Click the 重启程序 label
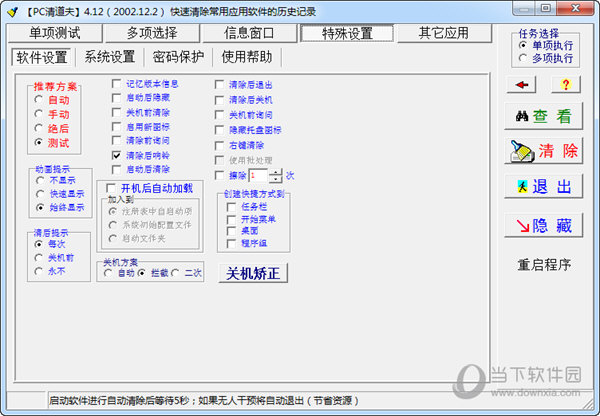 tap(544, 265)
